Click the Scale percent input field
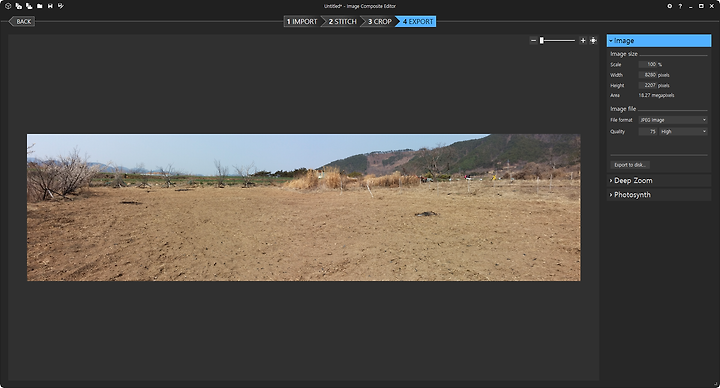This screenshot has height=388, width=720. coord(647,64)
